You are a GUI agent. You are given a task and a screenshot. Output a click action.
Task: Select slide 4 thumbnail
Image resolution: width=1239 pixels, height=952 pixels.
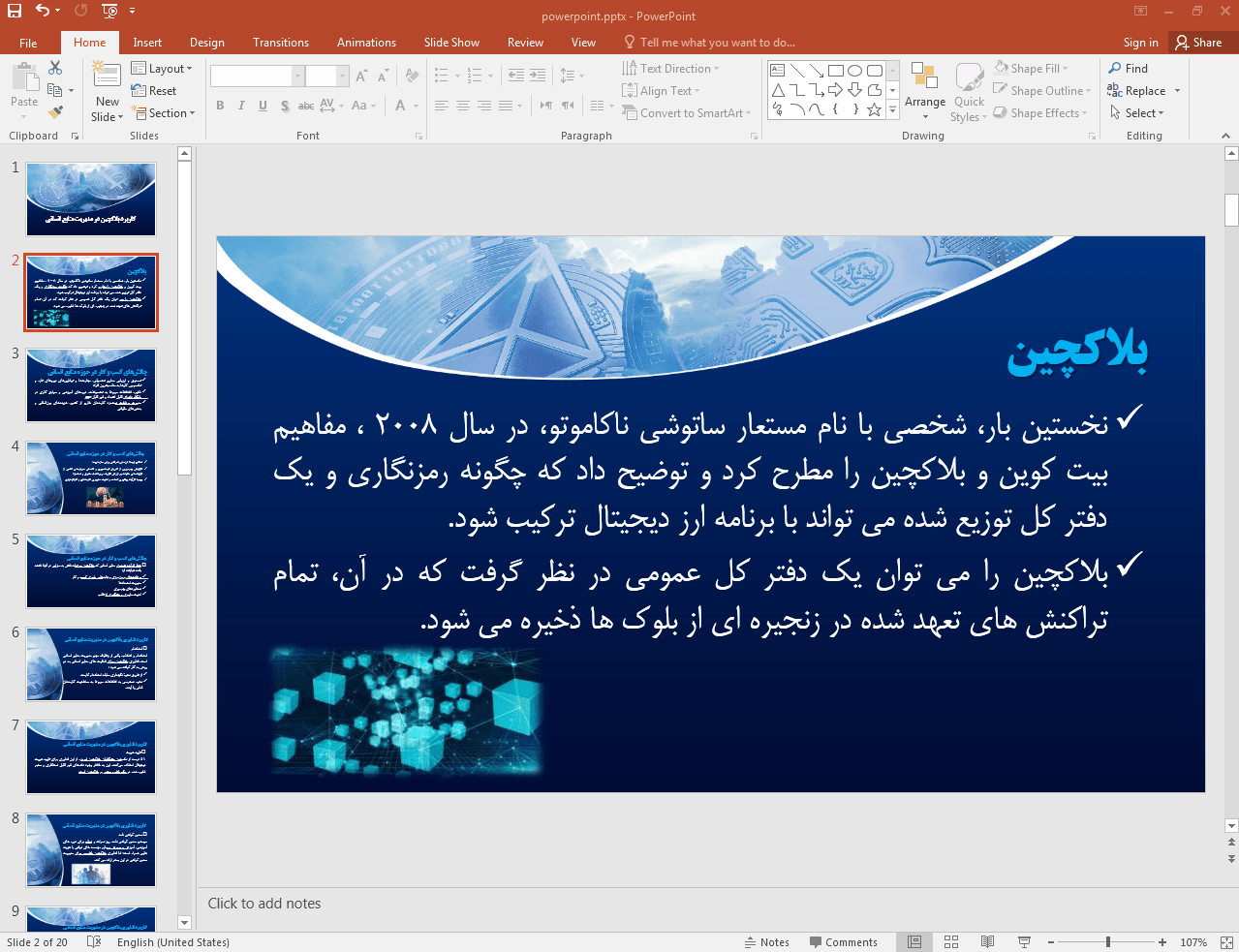91,478
